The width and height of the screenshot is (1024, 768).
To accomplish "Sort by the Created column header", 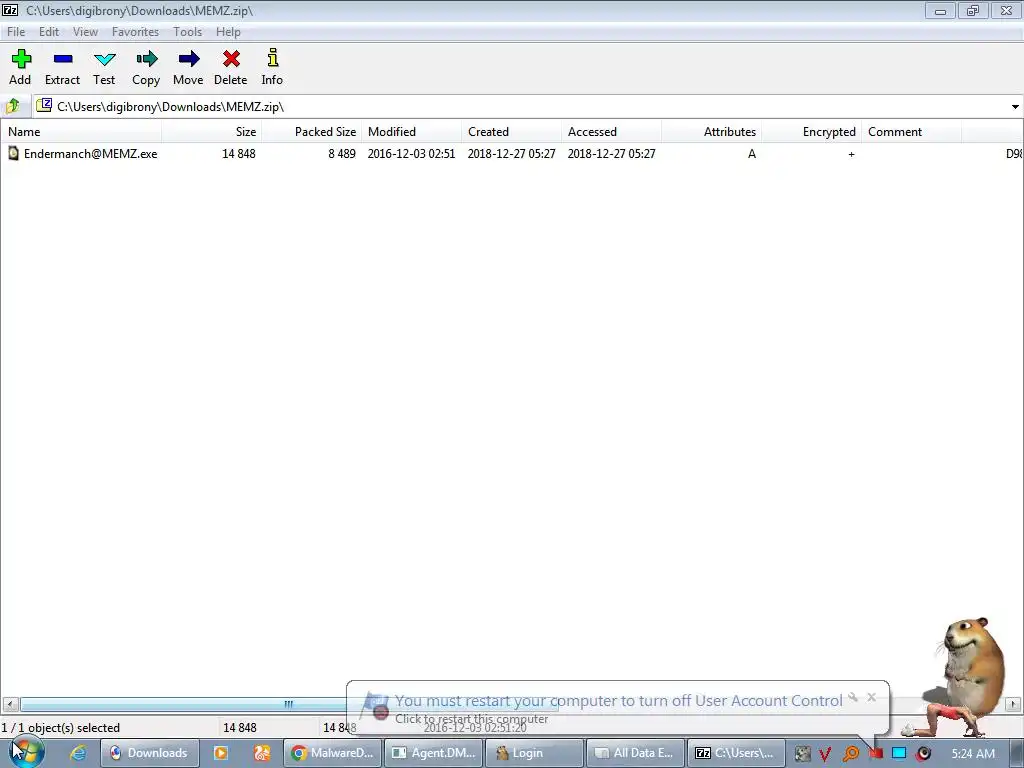I will pyautogui.click(x=511, y=131).
